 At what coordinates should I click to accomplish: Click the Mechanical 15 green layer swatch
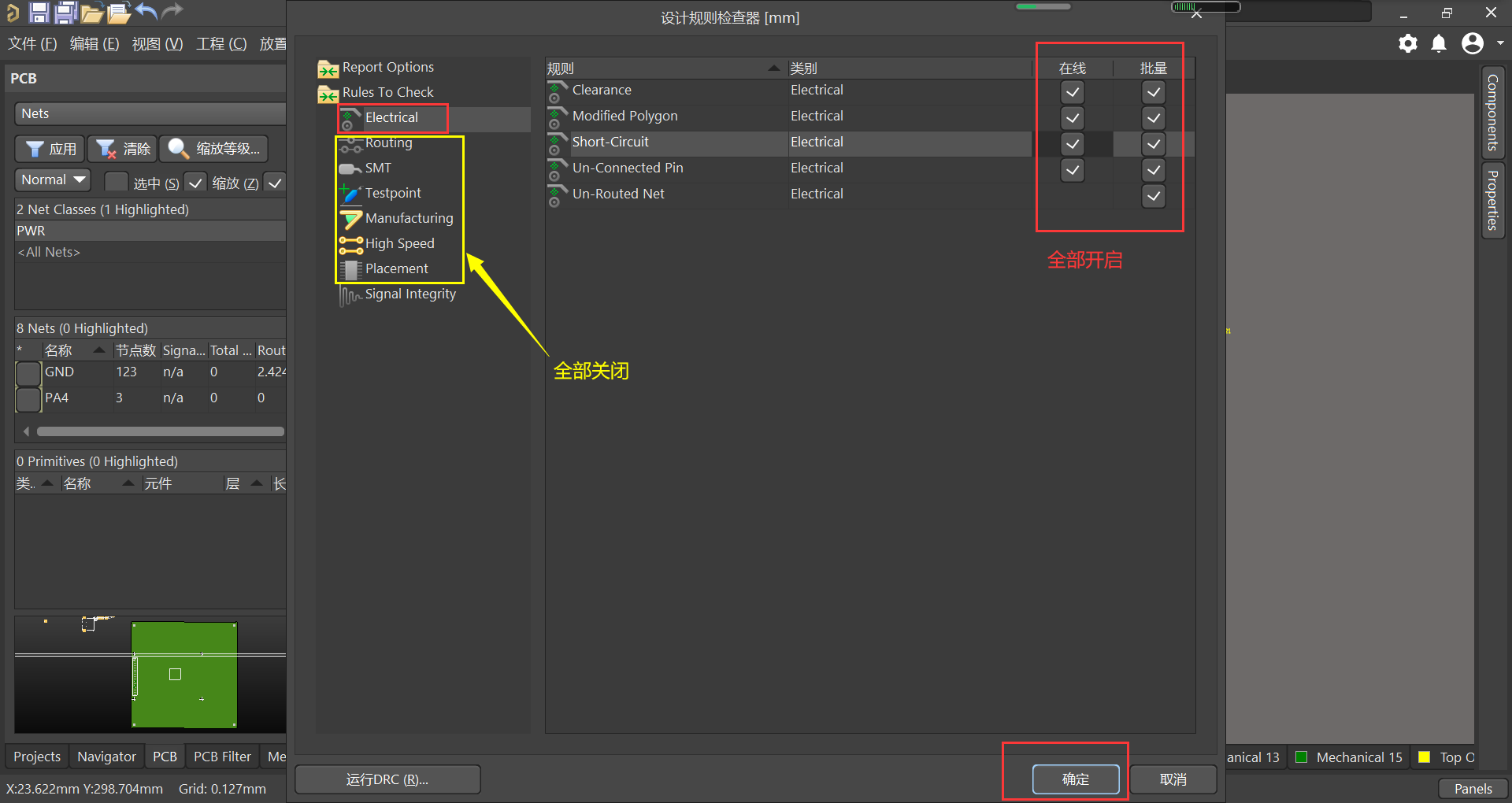point(1301,757)
